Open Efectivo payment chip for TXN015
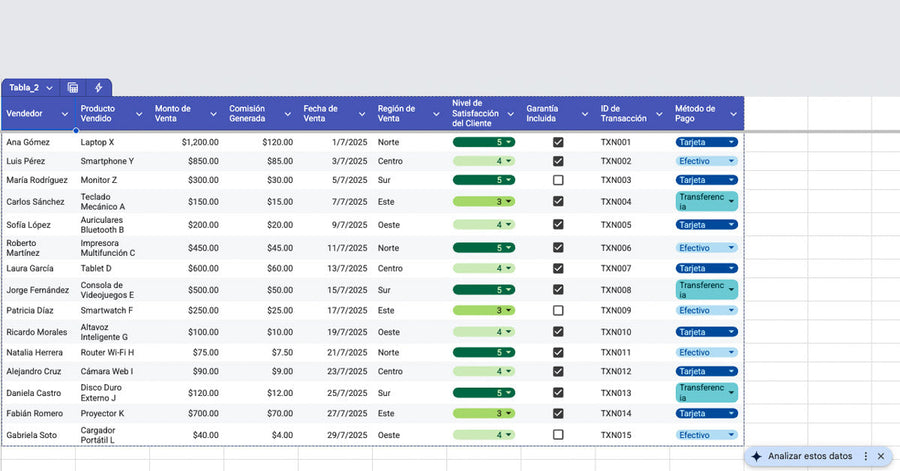This screenshot has height=471, width=900. [x=707, y=435]
